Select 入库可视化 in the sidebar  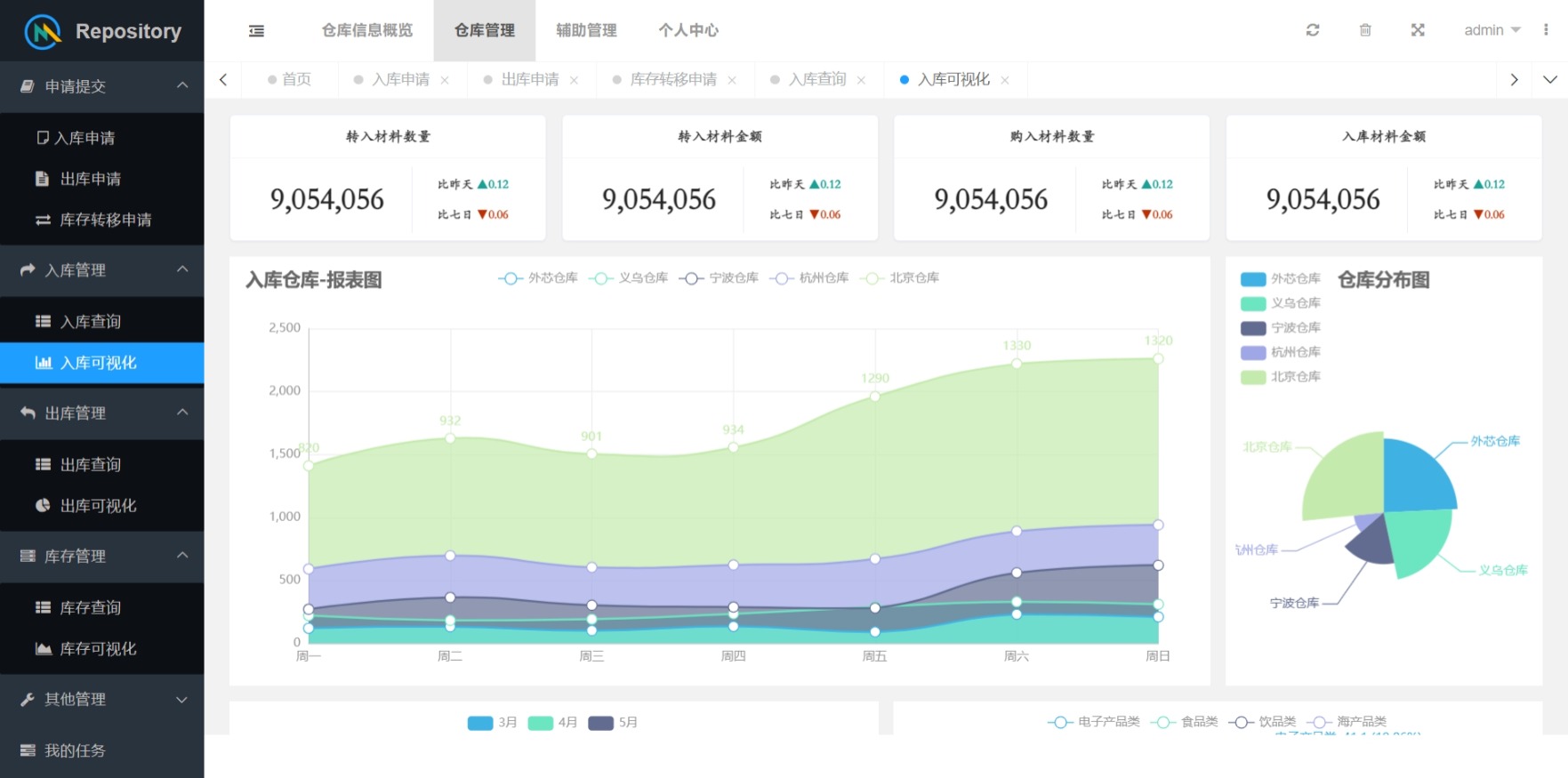click(102, 363)
